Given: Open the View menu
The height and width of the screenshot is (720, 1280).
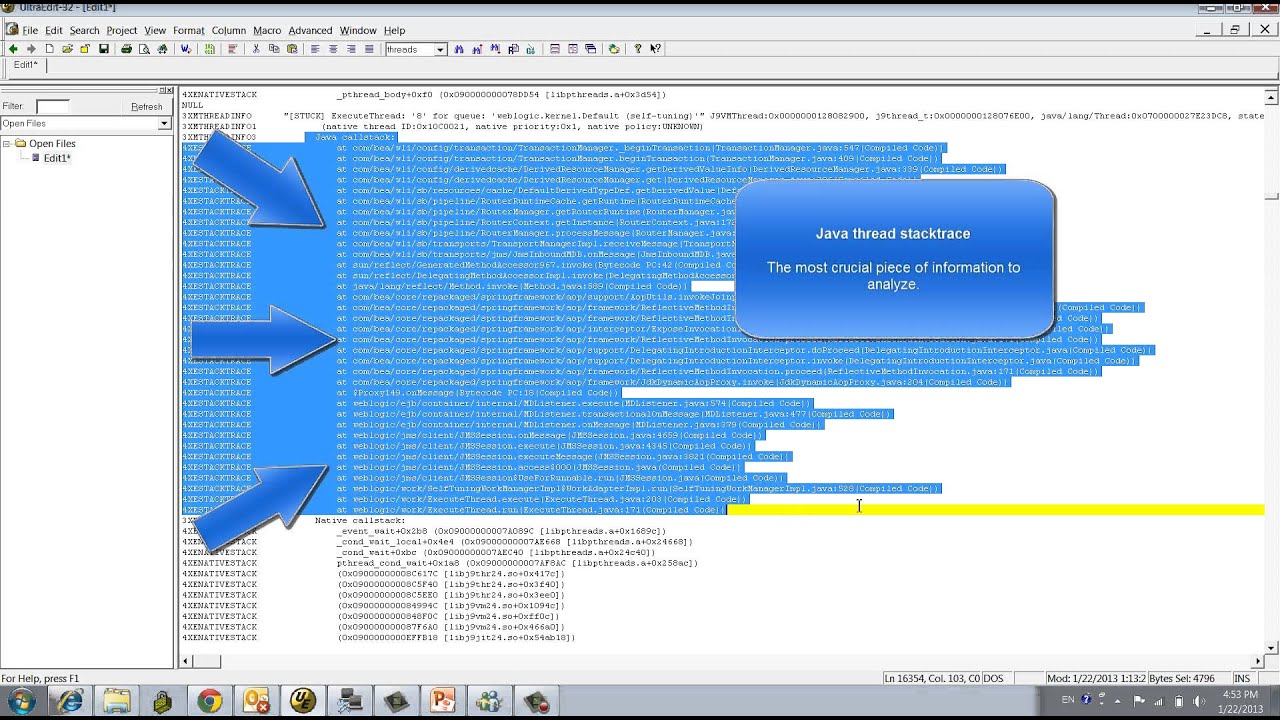Looking at the screenshot, I should pyautogui.click(x=155, y=30).
